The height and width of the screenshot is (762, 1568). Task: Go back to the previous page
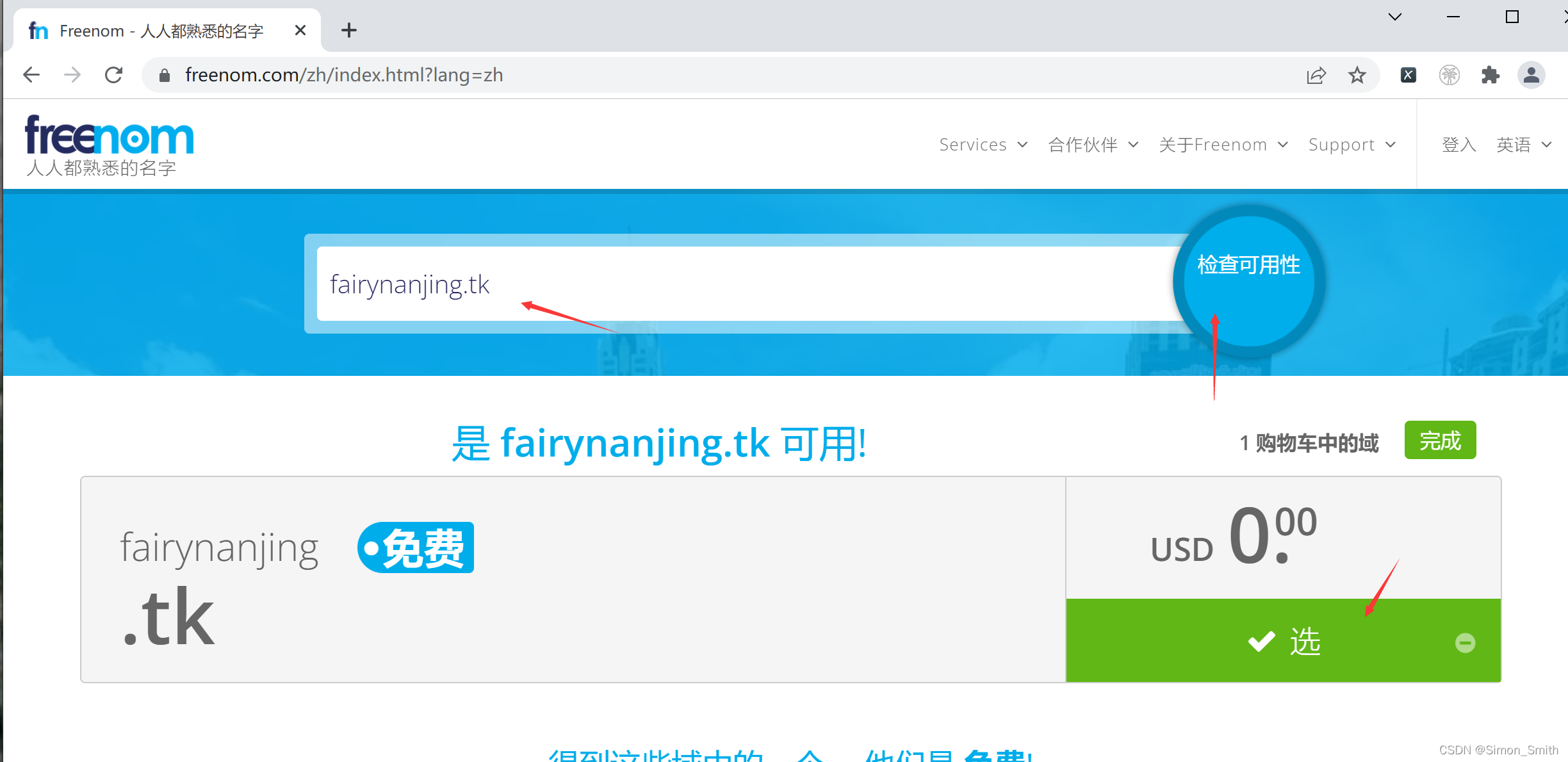point(31,75)
